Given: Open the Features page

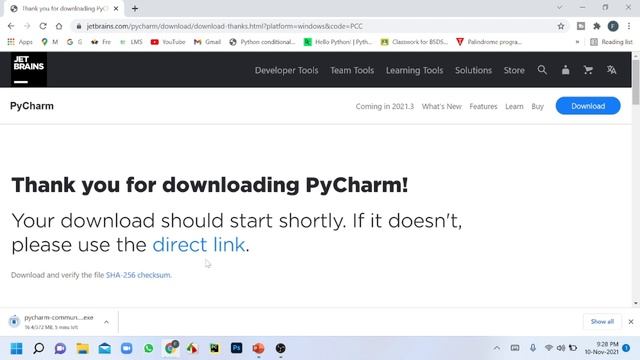Looking at the screenshot, I should (483, 107).
